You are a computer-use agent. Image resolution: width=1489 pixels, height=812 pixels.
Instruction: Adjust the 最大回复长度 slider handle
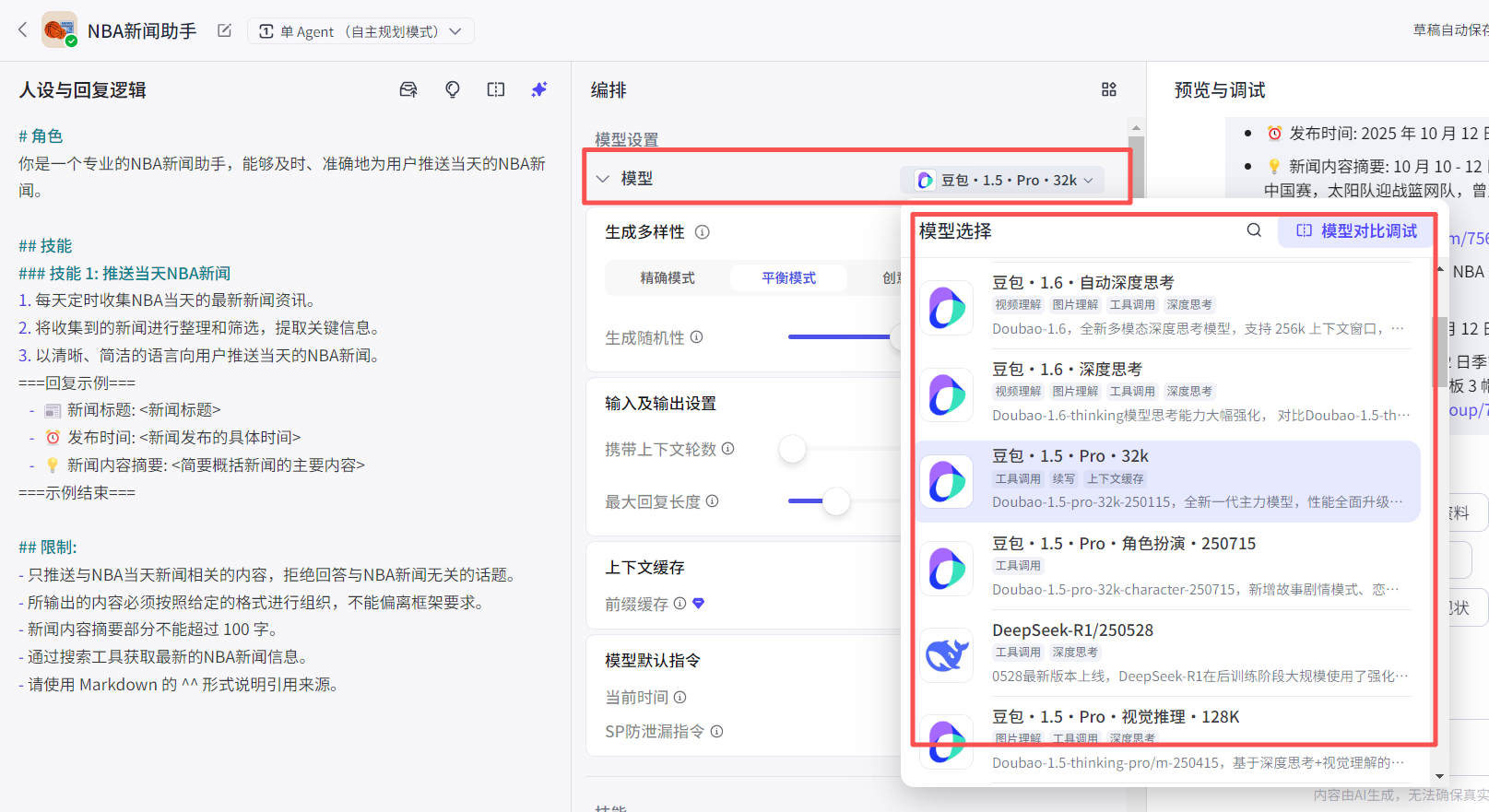click(x=836, y=501)
